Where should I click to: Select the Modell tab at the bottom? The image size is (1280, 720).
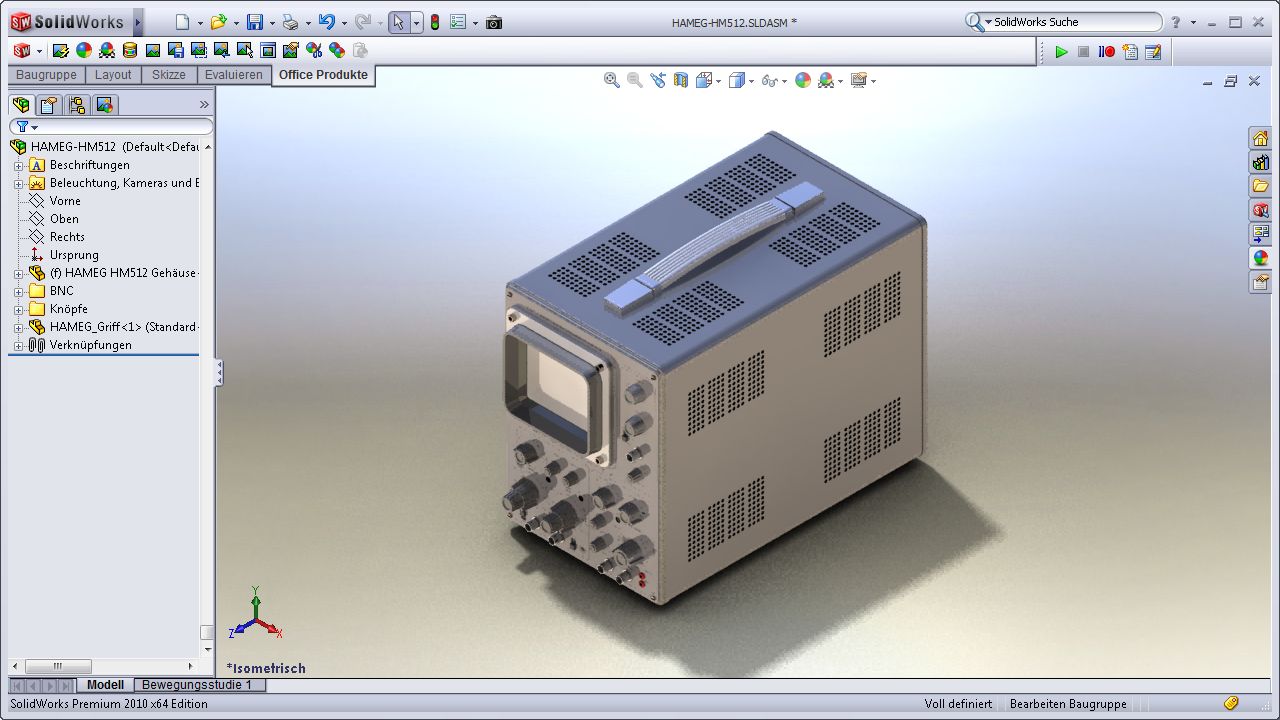coord(105,685)
